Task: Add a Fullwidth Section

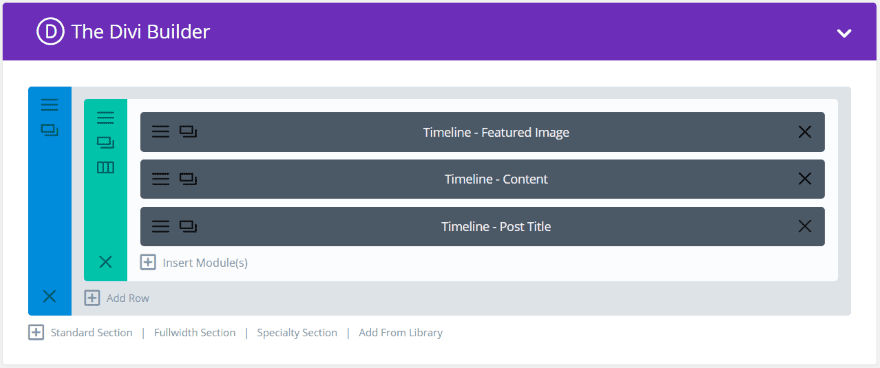Action: (195, 333)
